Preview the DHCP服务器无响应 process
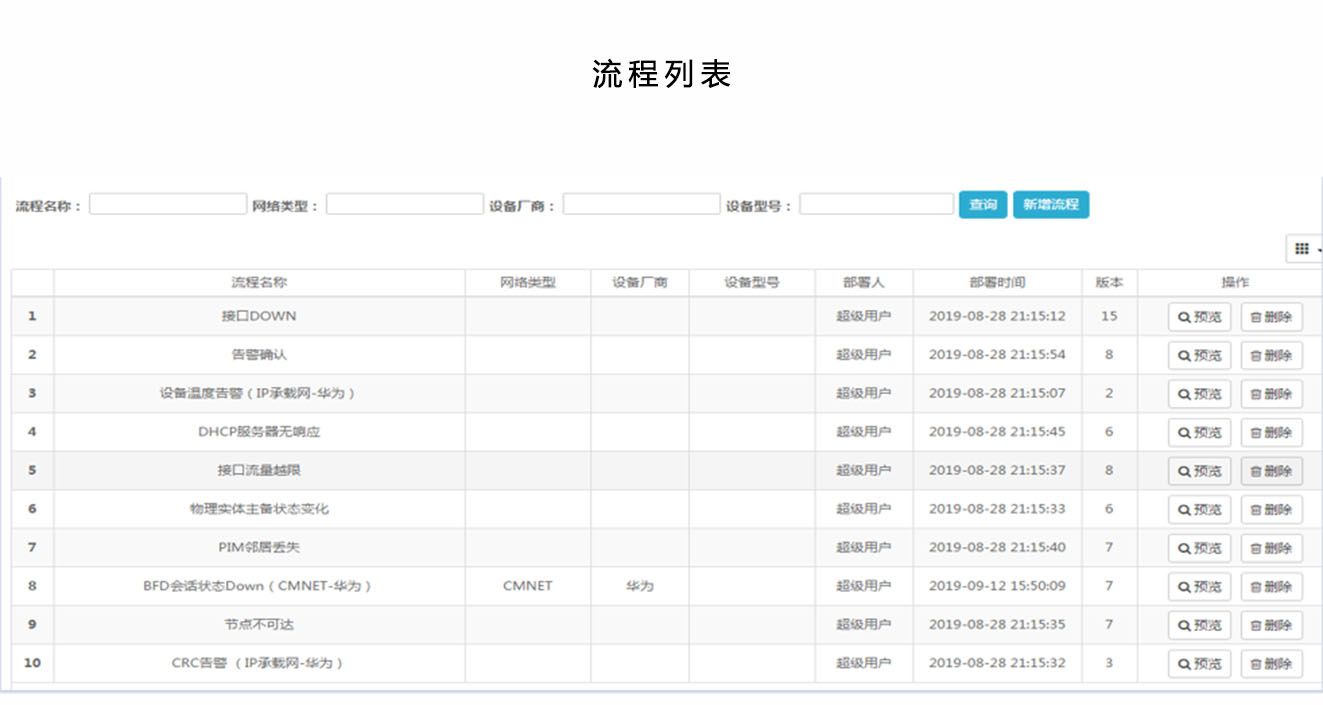 click(1199, 433)
